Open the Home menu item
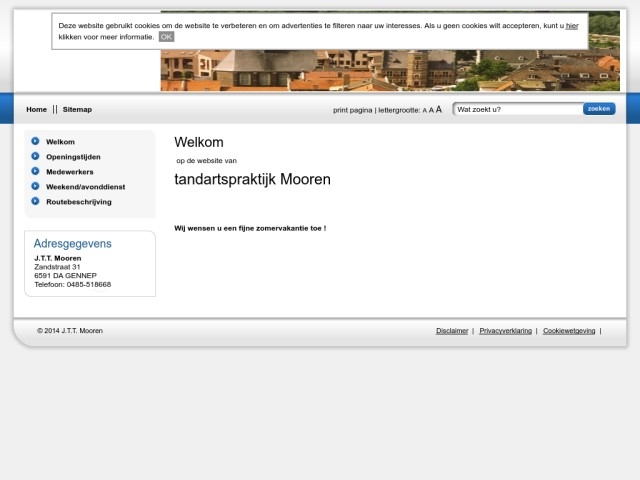This screenshot has height=480, width=640. [x=36, y=110]
